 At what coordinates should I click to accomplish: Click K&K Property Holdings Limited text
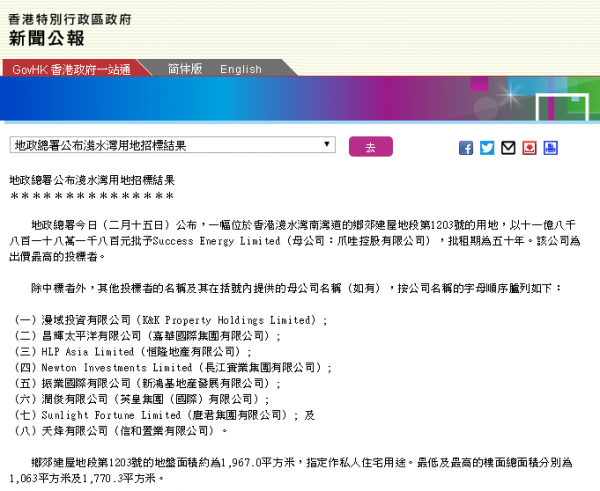(x=229, y=320)
